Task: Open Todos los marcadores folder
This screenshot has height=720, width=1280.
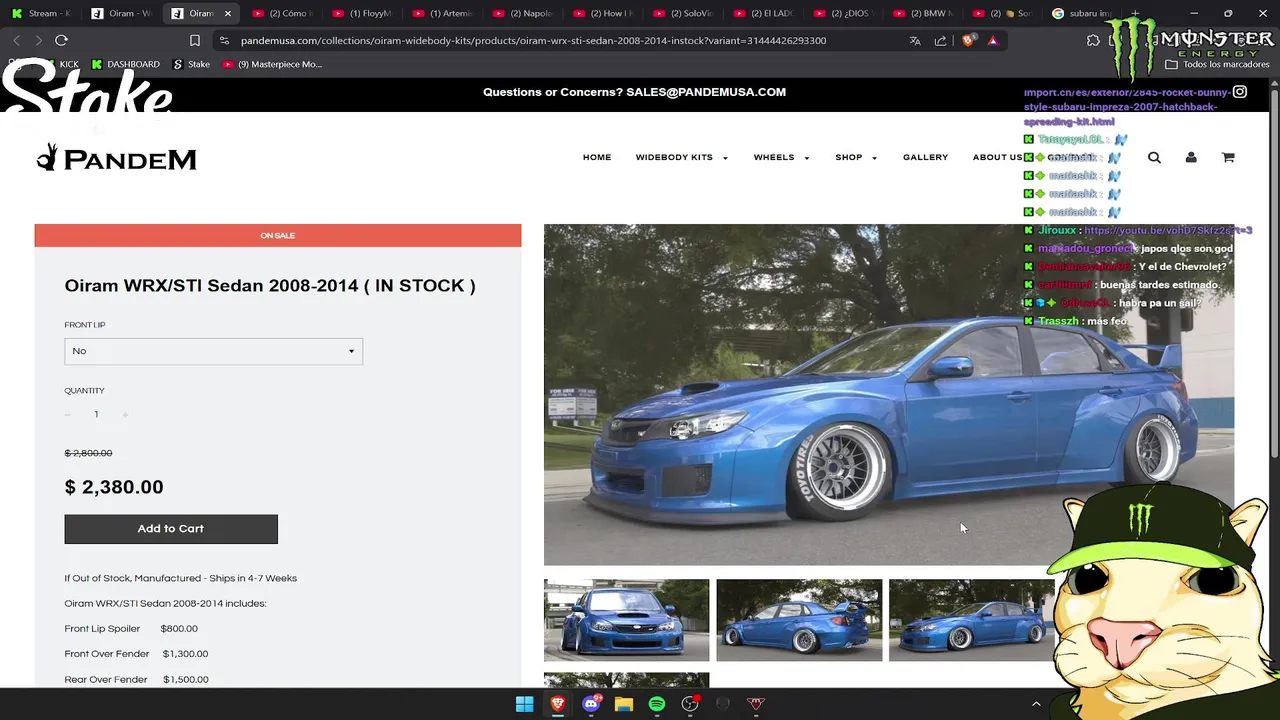Action: tap(1218, 64)
